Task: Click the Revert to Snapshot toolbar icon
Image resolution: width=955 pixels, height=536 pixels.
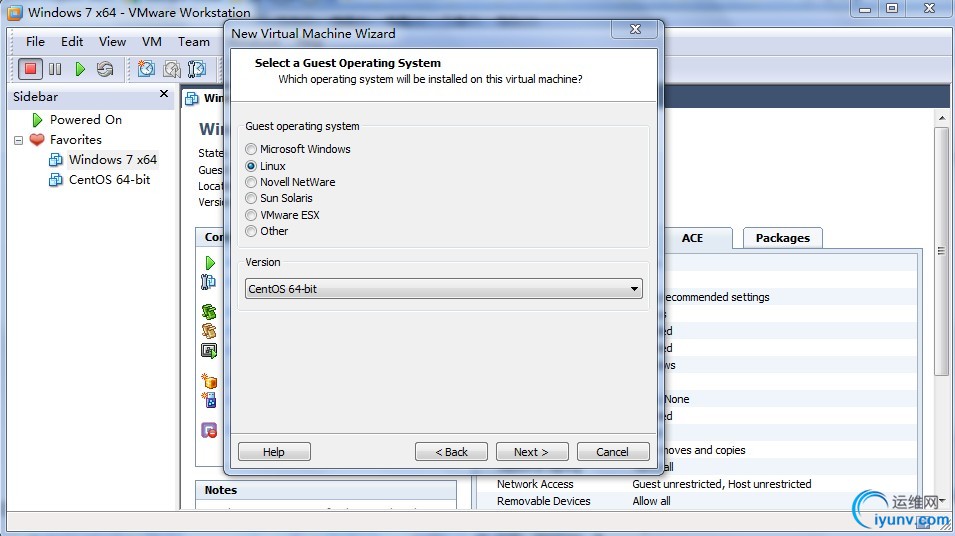Action: 171,69
